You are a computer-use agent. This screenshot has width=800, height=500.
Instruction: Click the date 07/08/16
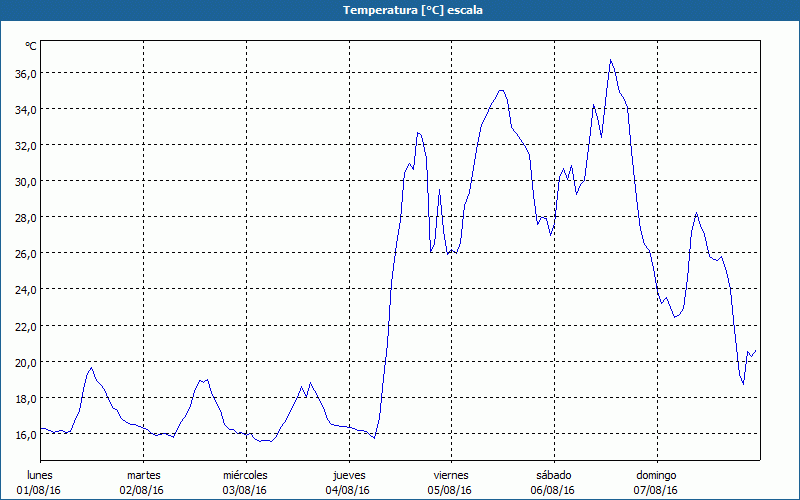(x=656, y=490)
